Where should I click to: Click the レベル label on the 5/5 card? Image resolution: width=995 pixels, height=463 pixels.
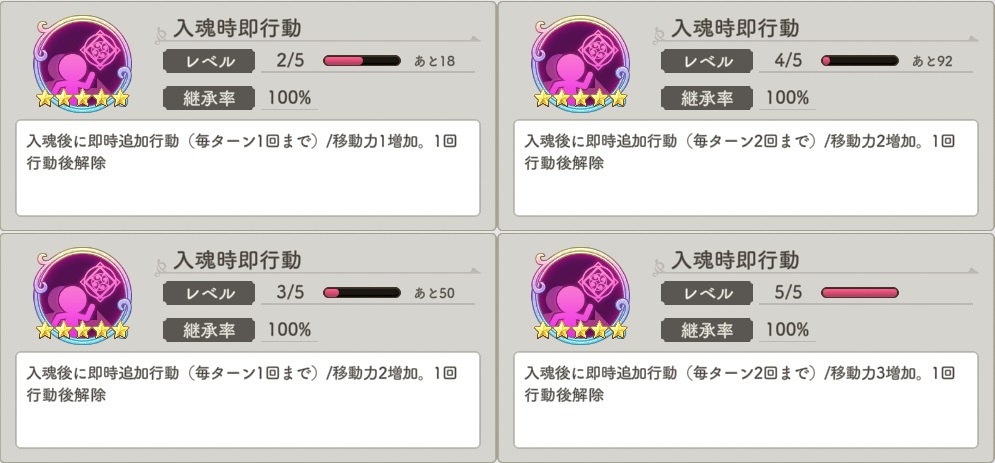709,293
